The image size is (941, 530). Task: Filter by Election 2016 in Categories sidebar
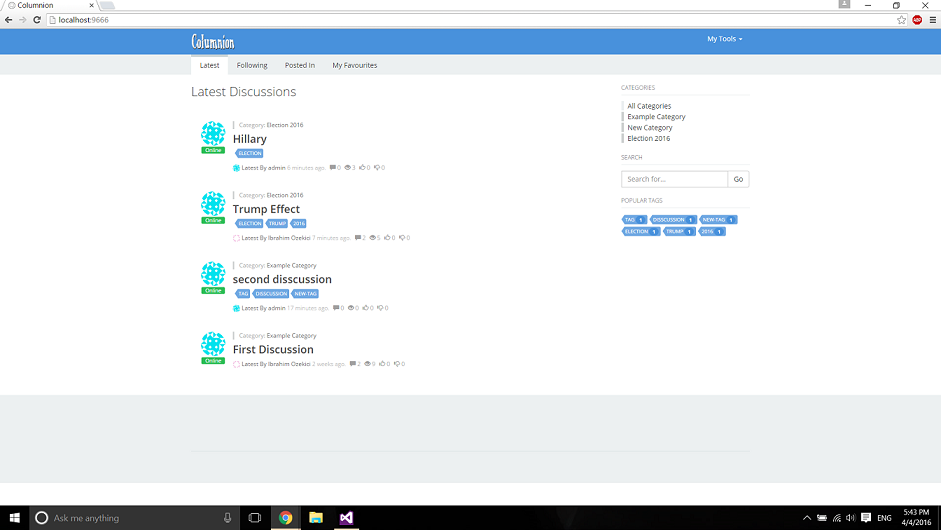click(648, 139)
